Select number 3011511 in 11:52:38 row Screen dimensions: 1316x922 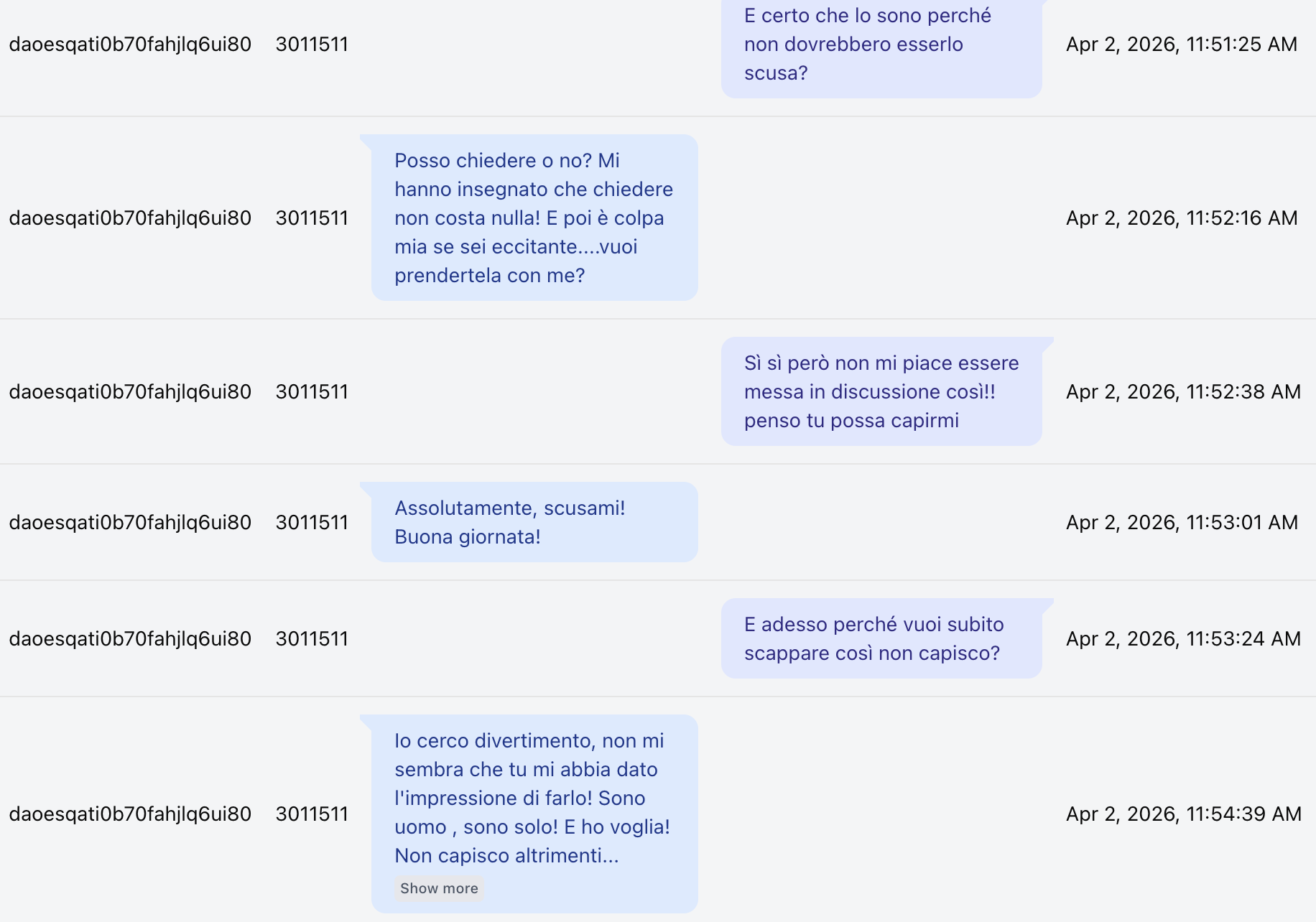pyautogui.click(x=312, y=391)
